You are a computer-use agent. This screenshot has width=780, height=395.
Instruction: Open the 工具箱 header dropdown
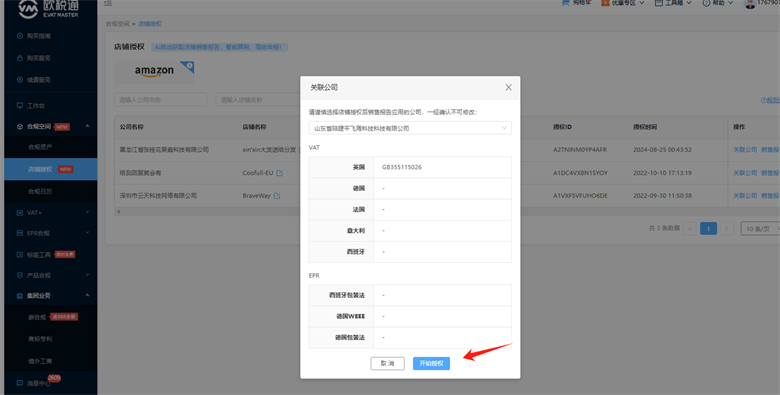[x=673, y=2]
